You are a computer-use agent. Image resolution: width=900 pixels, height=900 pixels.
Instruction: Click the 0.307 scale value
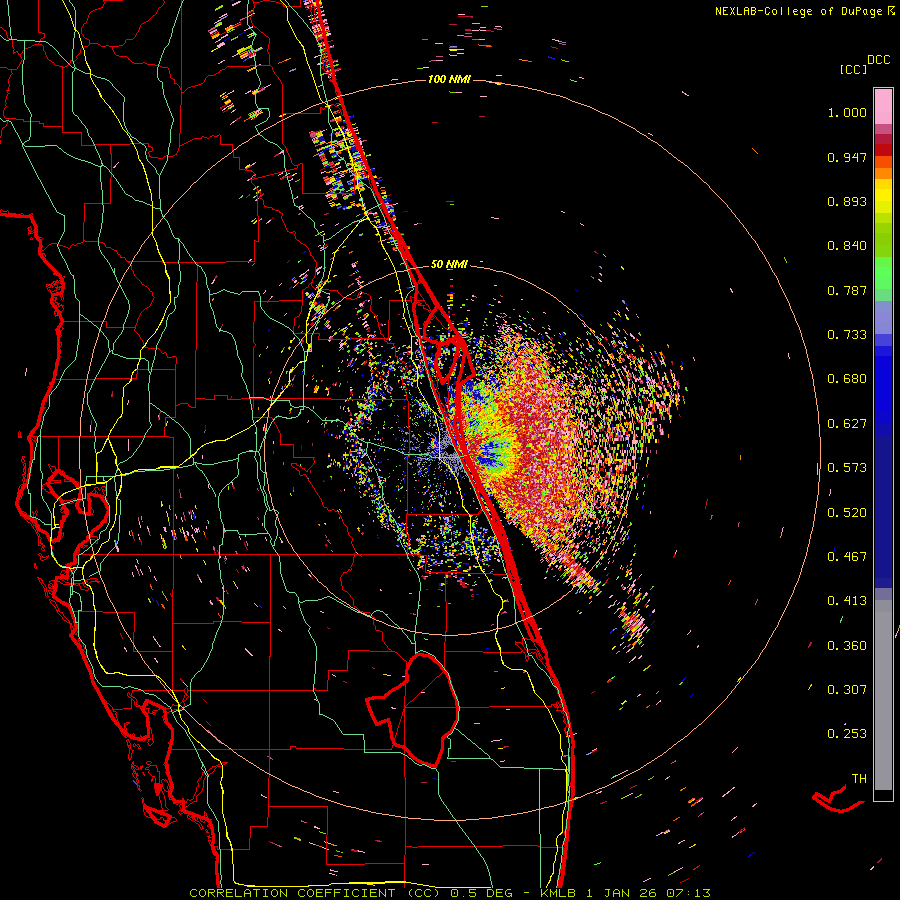pos(847,689)
